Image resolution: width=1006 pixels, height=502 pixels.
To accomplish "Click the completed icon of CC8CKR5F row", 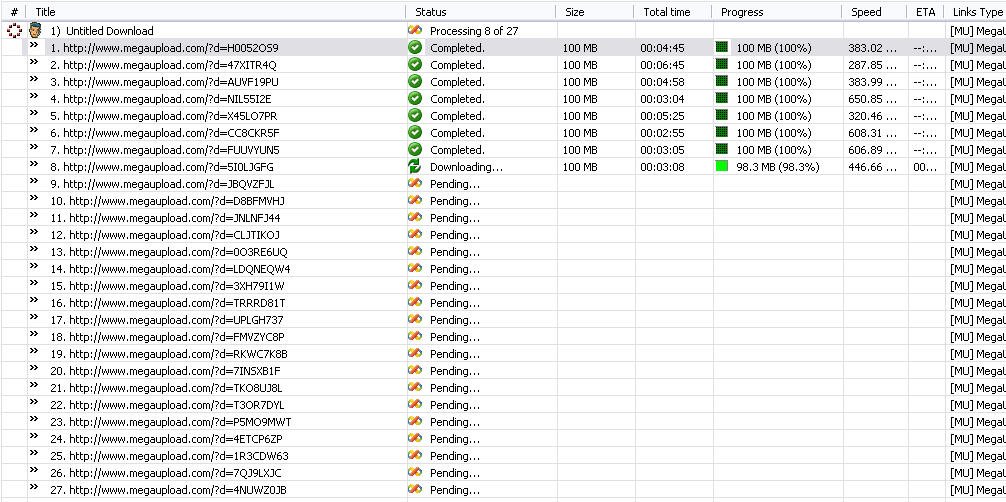I will coord(415,132).
